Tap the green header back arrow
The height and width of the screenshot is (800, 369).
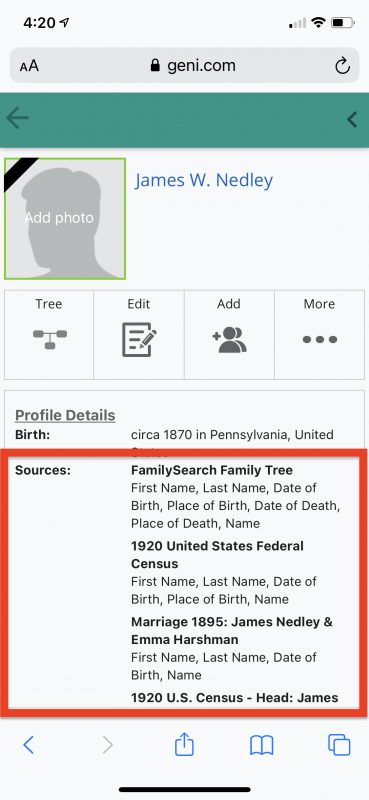coord(17,118)
